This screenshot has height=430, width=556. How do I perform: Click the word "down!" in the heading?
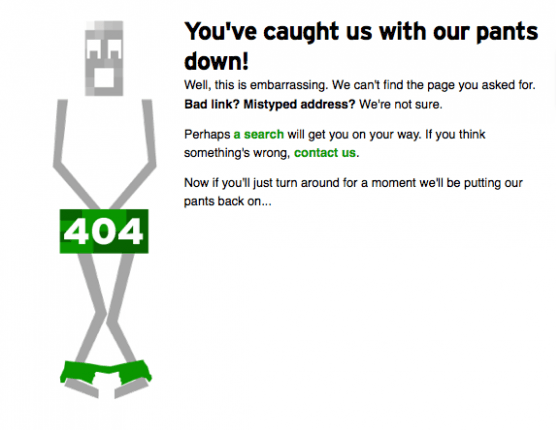pyautogui.click(x=217, y=61)
